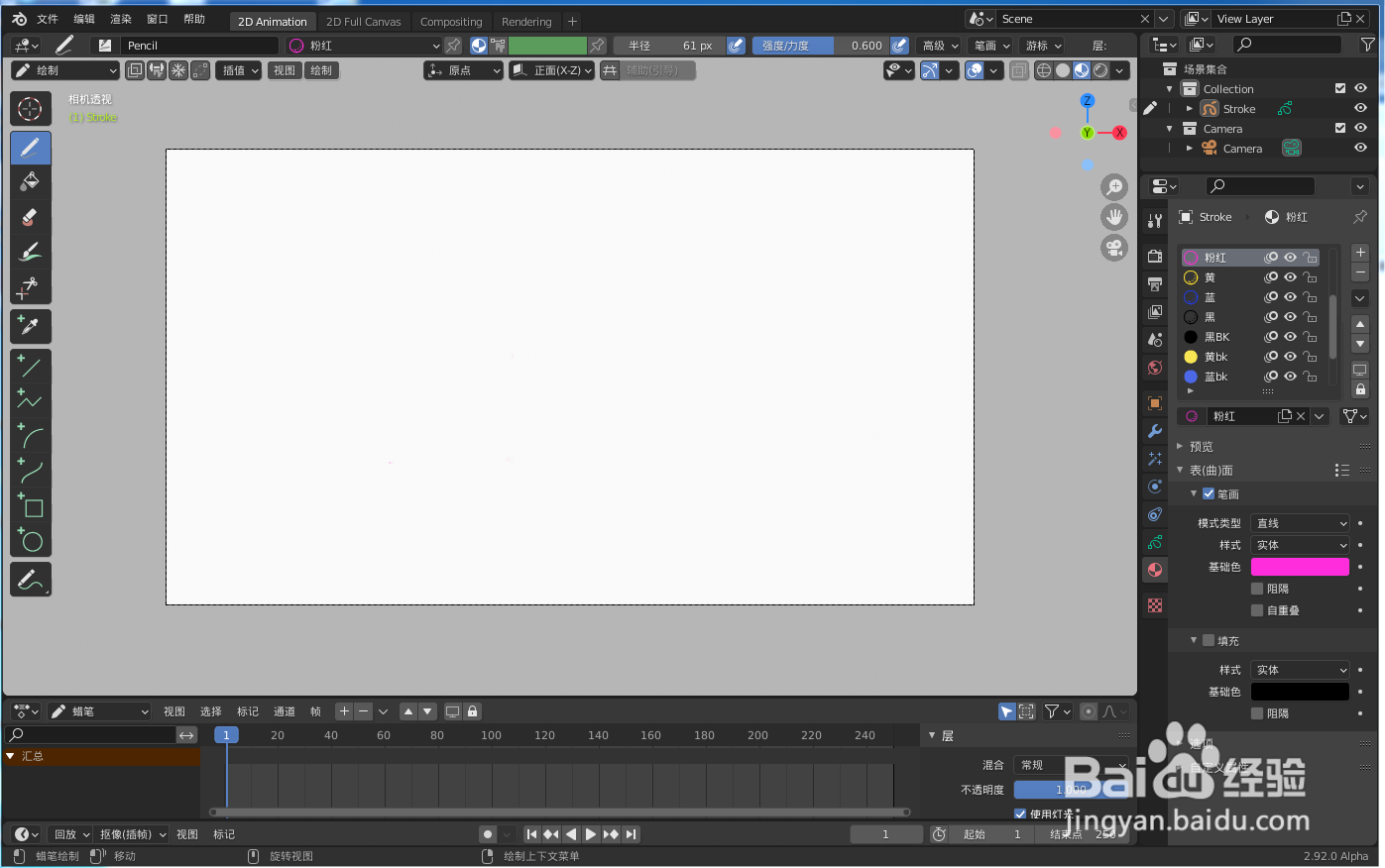Activate the Cutter tool
The image size is (1385, 868).
click(x=31, y=286)
